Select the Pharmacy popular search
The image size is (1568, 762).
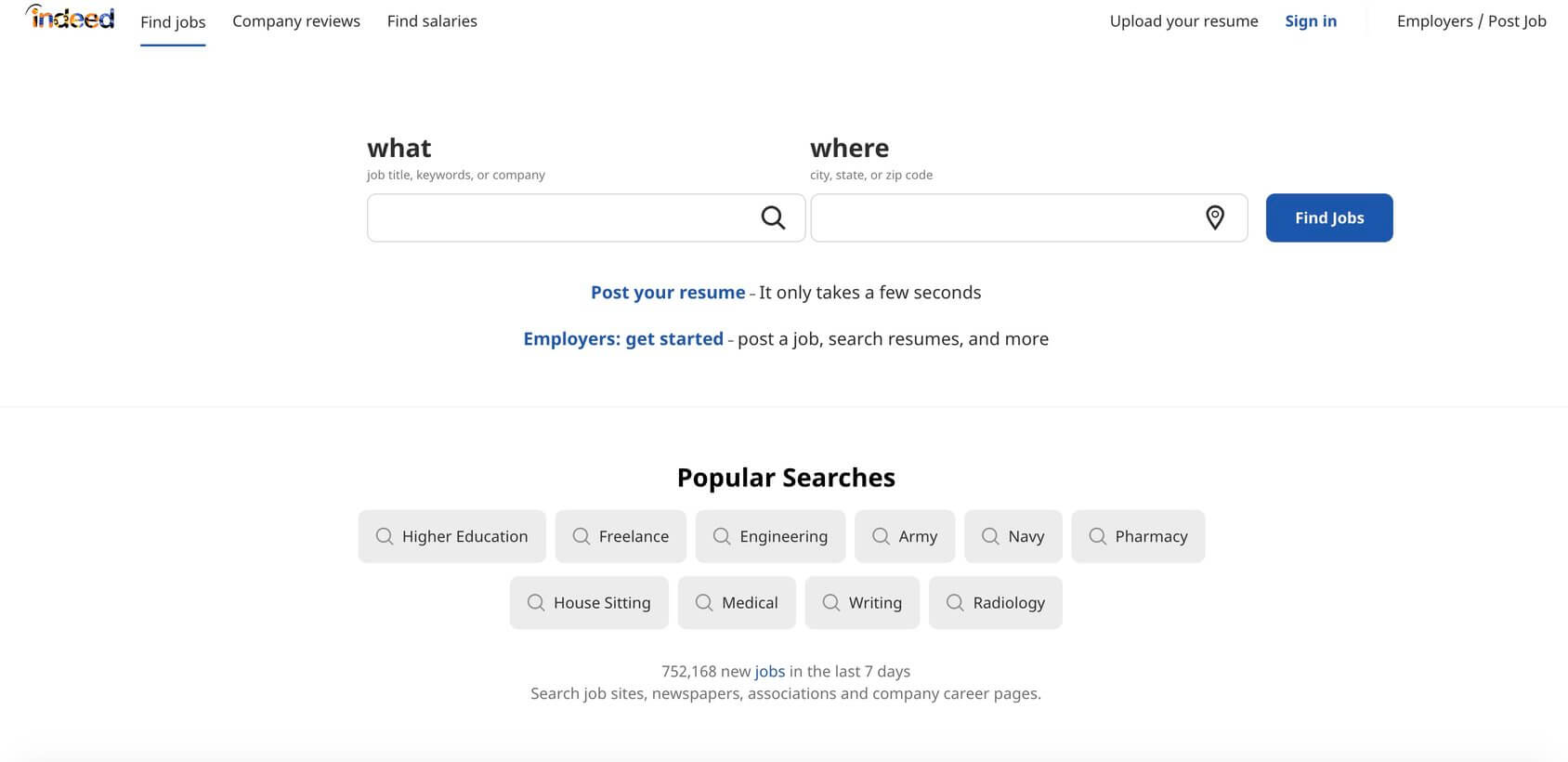pos(1138,536)
